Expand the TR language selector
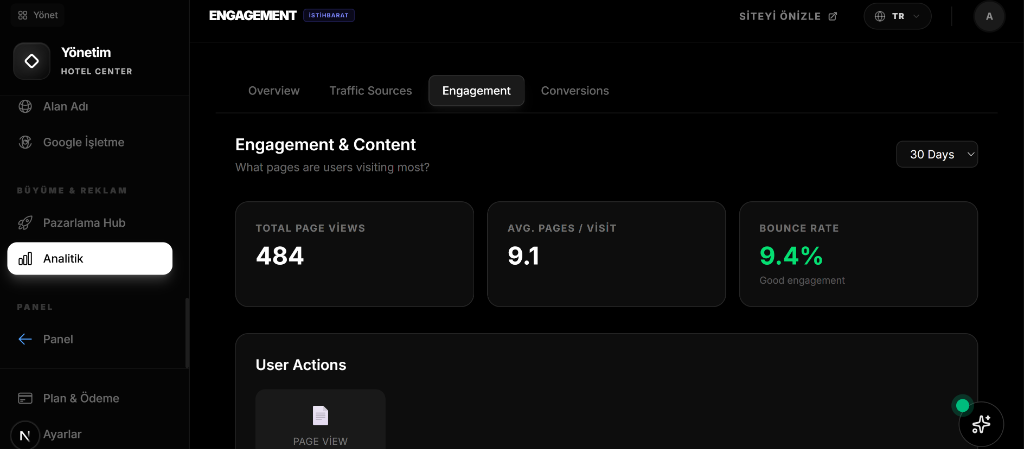 coord(897,16)
